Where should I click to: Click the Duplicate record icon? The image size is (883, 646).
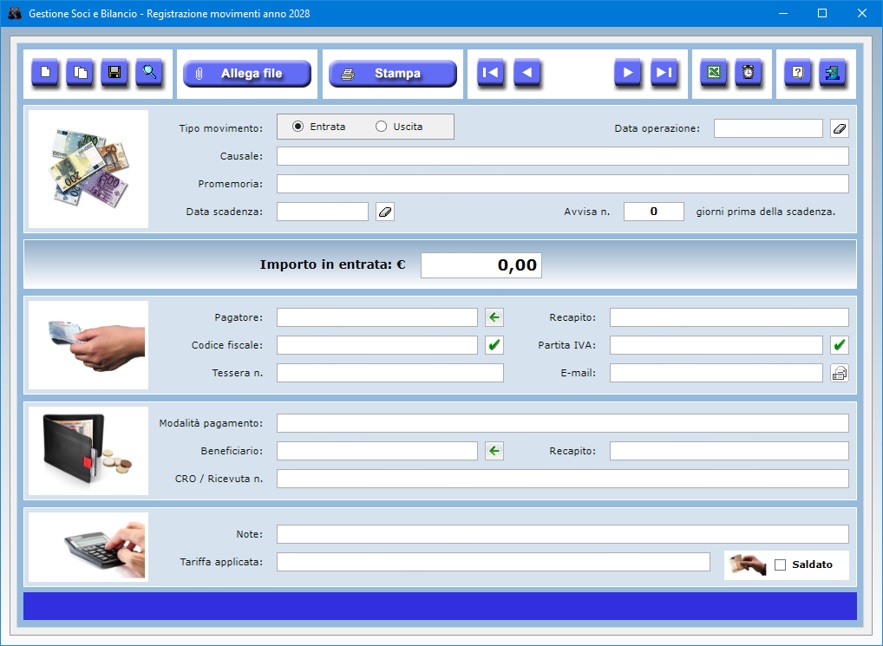point(80,73)
